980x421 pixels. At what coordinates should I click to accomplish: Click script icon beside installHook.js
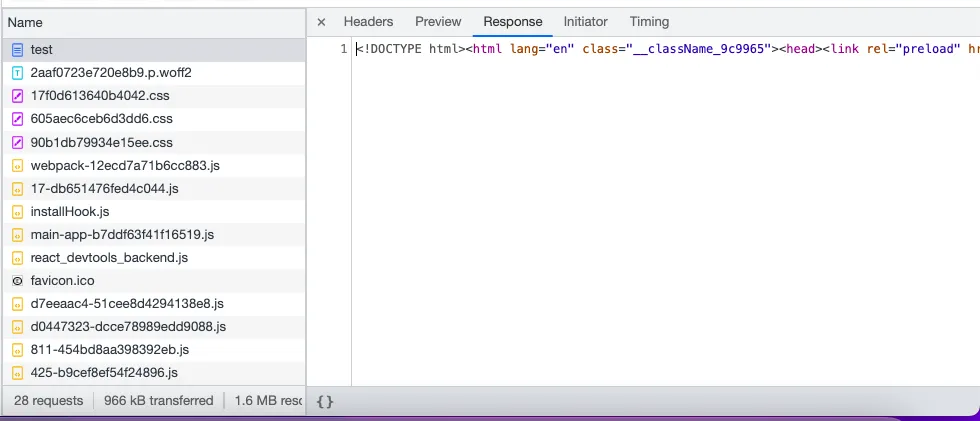(18, 212)
